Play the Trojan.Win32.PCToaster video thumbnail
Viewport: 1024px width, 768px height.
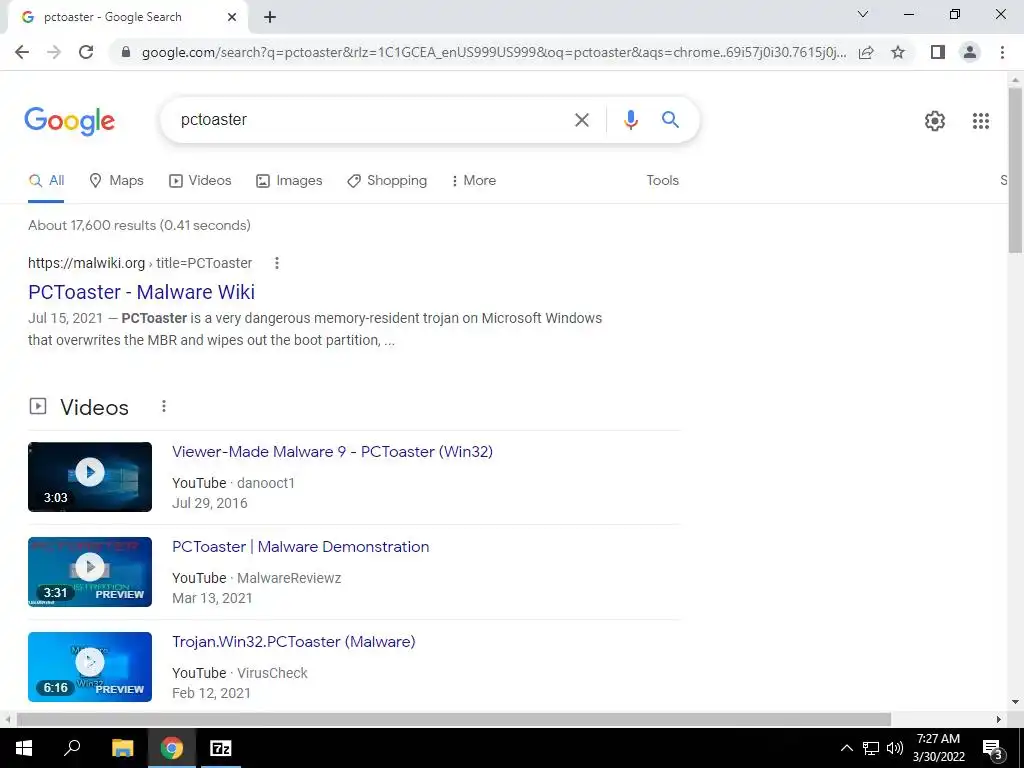(90, 667)
